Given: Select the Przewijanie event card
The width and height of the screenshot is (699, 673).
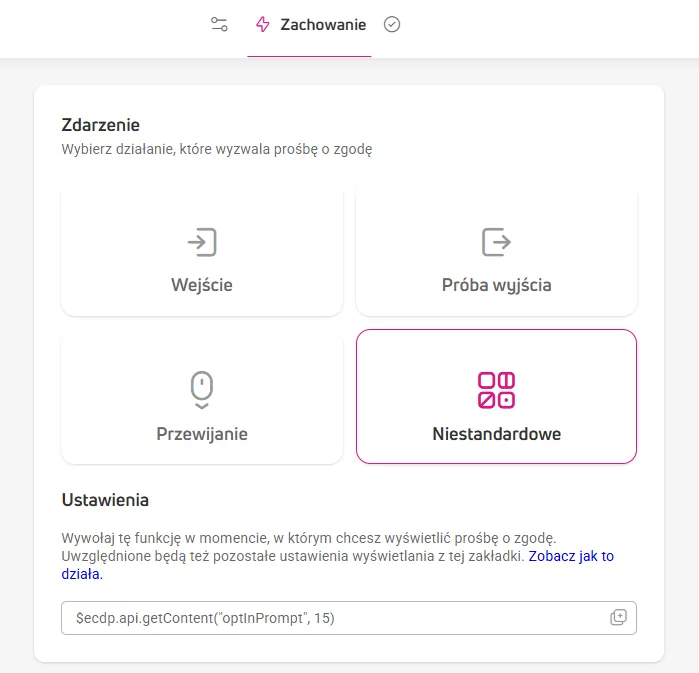Looking at the screenshot, I should pos(202,397).
